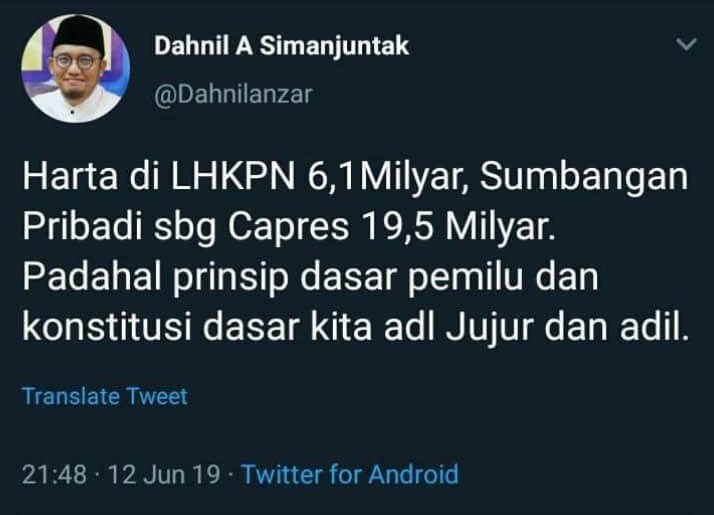Click the line Pribadi sbg Capres 19,5 Milyar
The image size is (714, 515).
[289, 227]
